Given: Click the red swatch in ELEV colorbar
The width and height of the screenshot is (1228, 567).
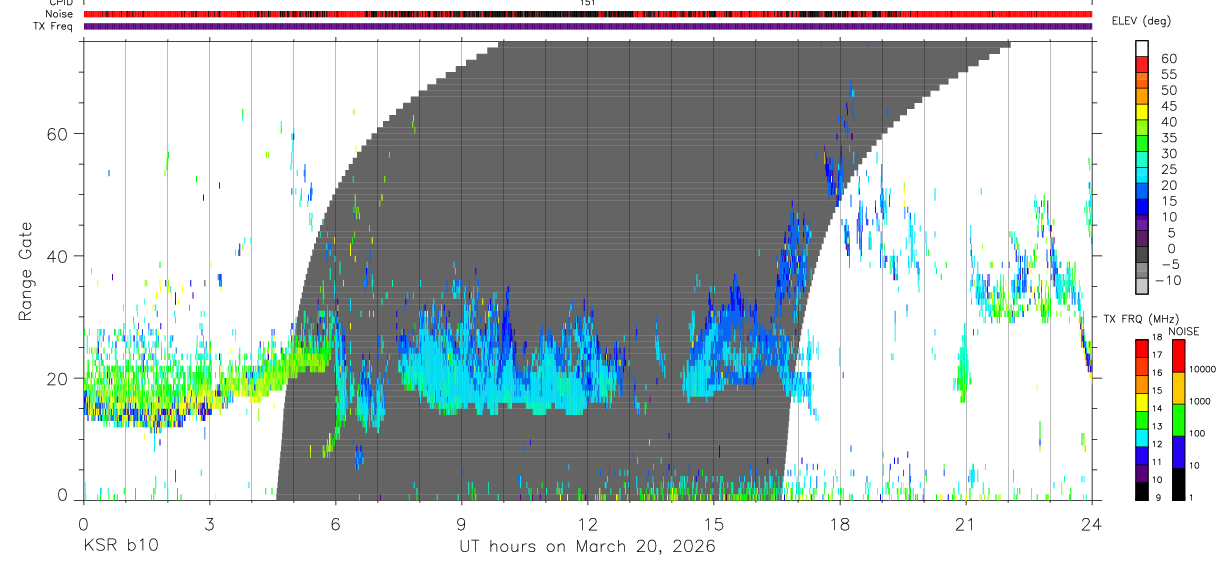Looking at the screenshot, I should click(x=1142, y=64).
